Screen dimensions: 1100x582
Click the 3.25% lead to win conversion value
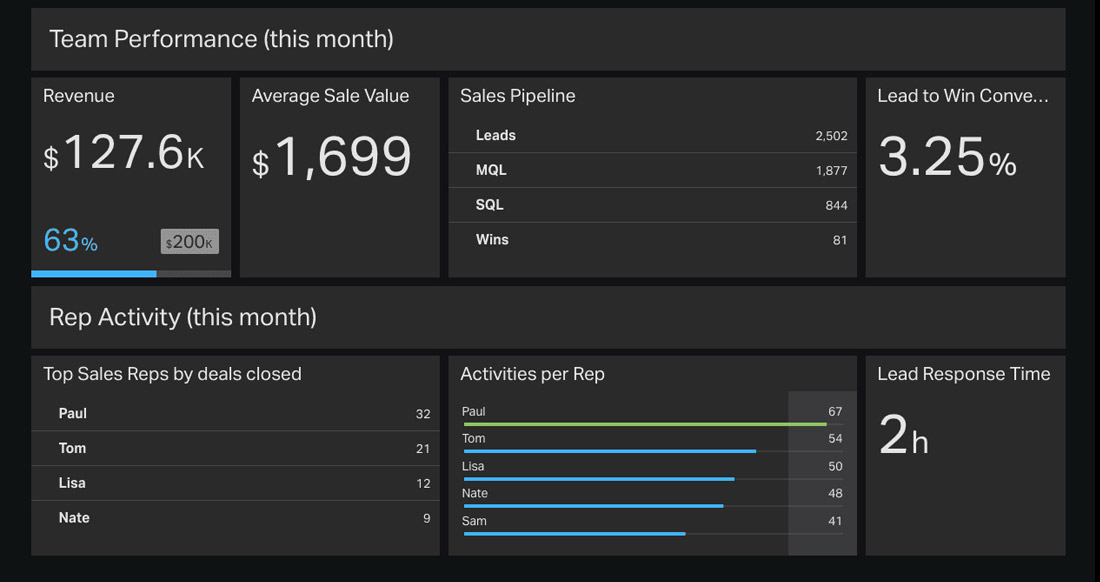(x=947, y=158)
